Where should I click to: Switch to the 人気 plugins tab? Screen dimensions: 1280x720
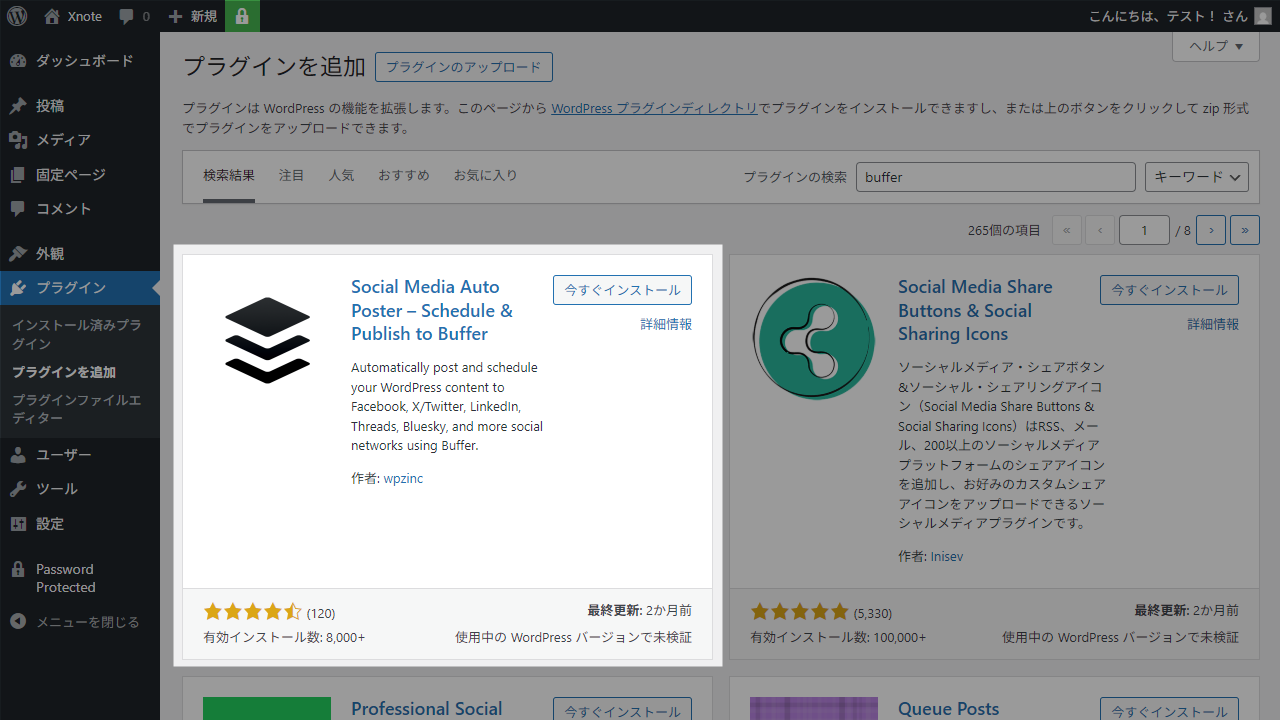(341, 174)
